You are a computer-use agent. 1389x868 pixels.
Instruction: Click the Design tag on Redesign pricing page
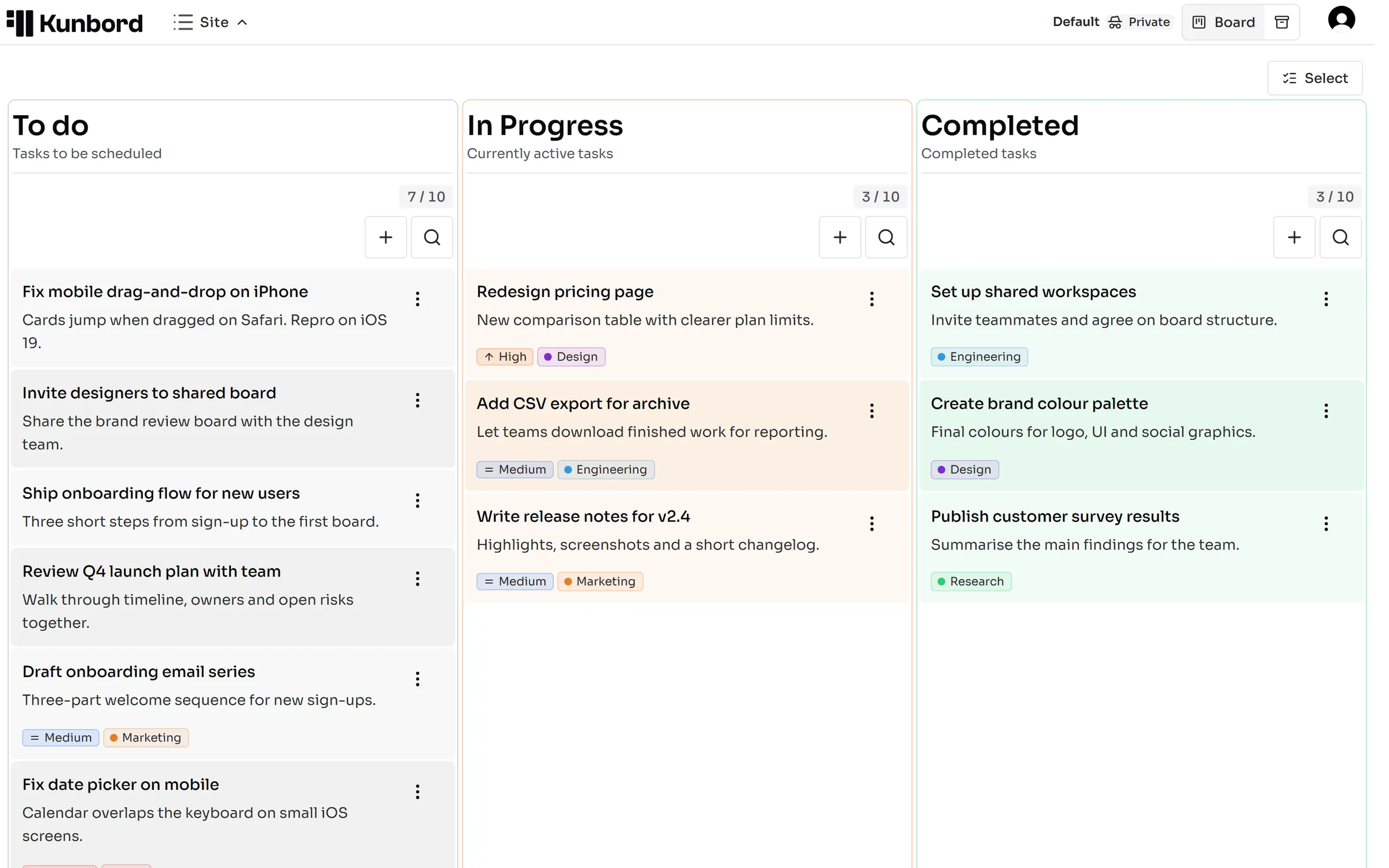coord(571,356)
